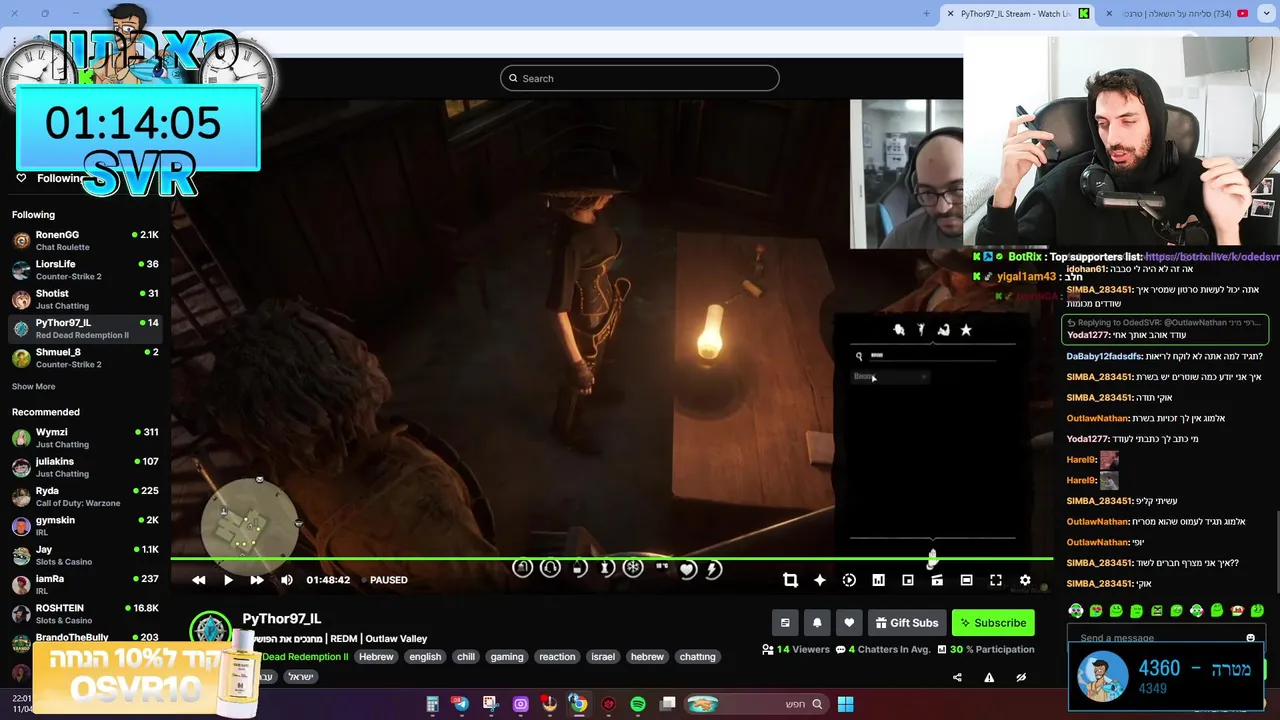Screen dimensions: 1280x720
Task: Click the sparkle icon in player controls
Action: [820, 580]
